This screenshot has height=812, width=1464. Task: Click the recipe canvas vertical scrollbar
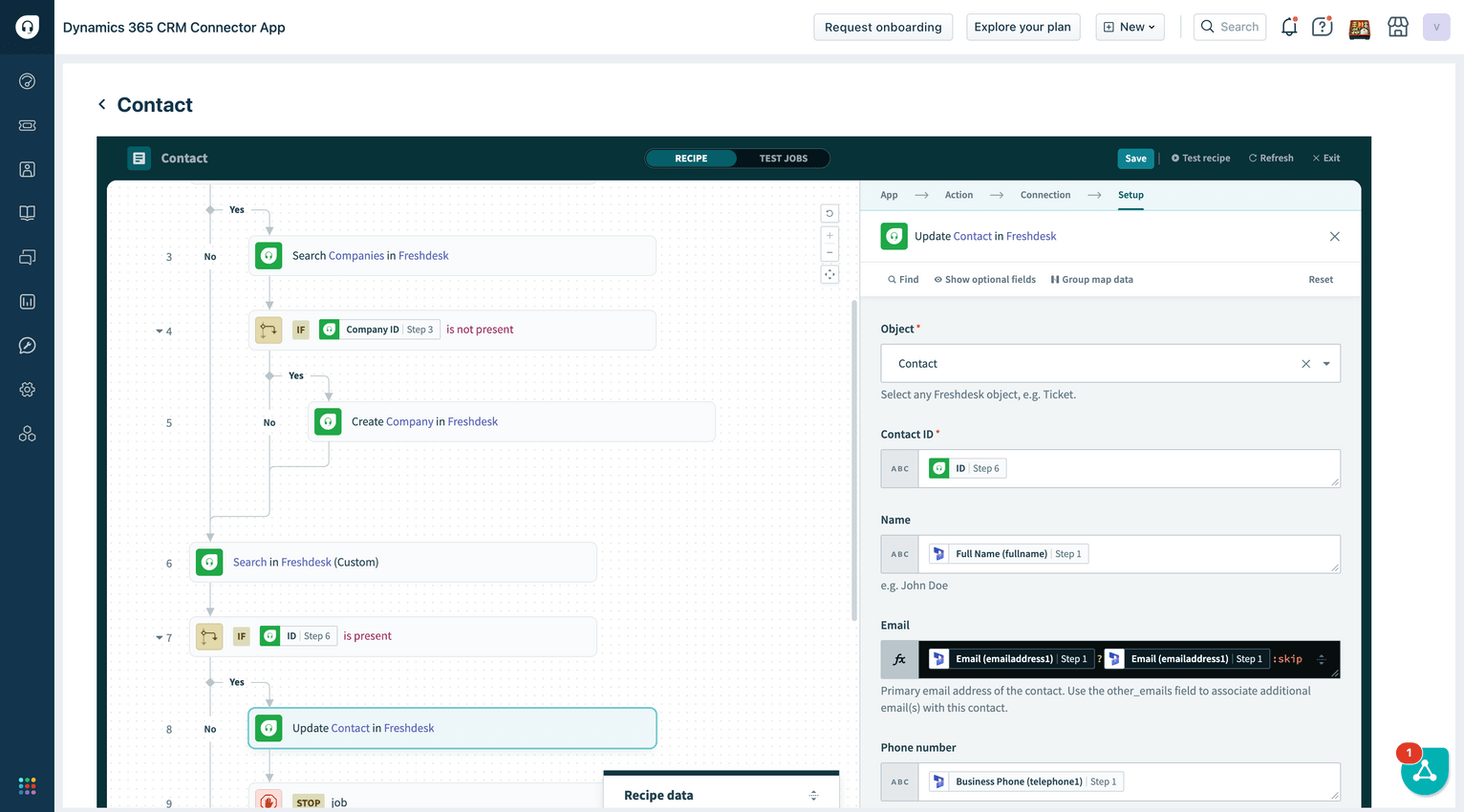(853, 459)
